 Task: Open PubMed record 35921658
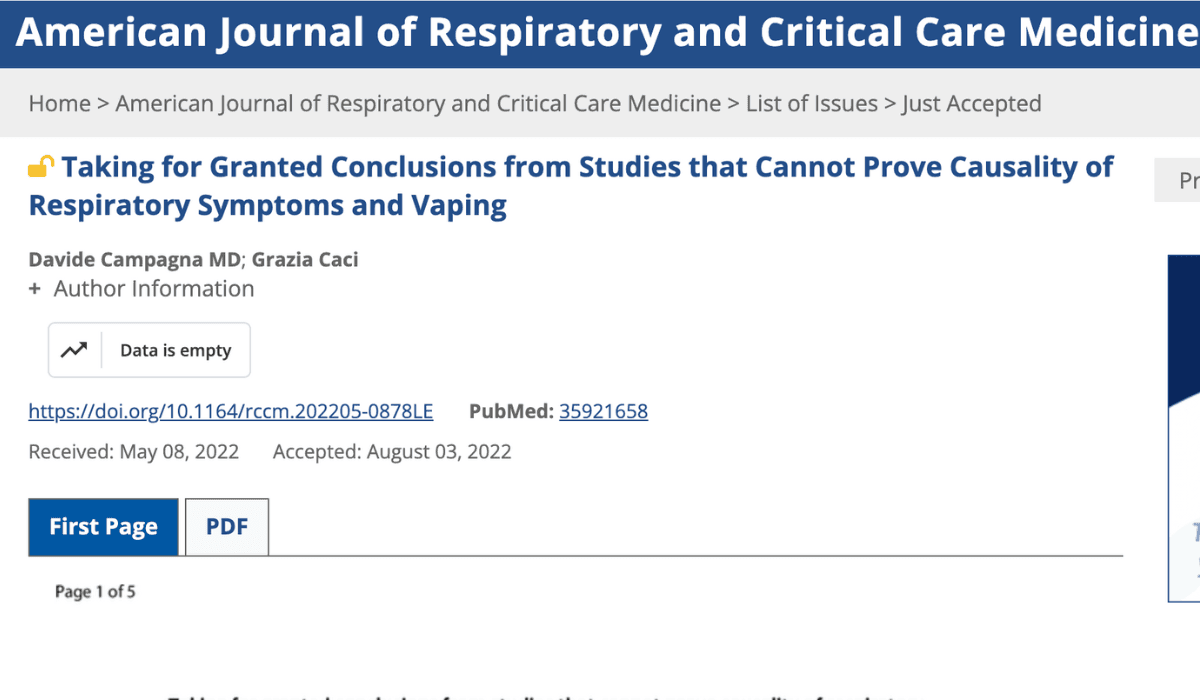pos(603,411)
